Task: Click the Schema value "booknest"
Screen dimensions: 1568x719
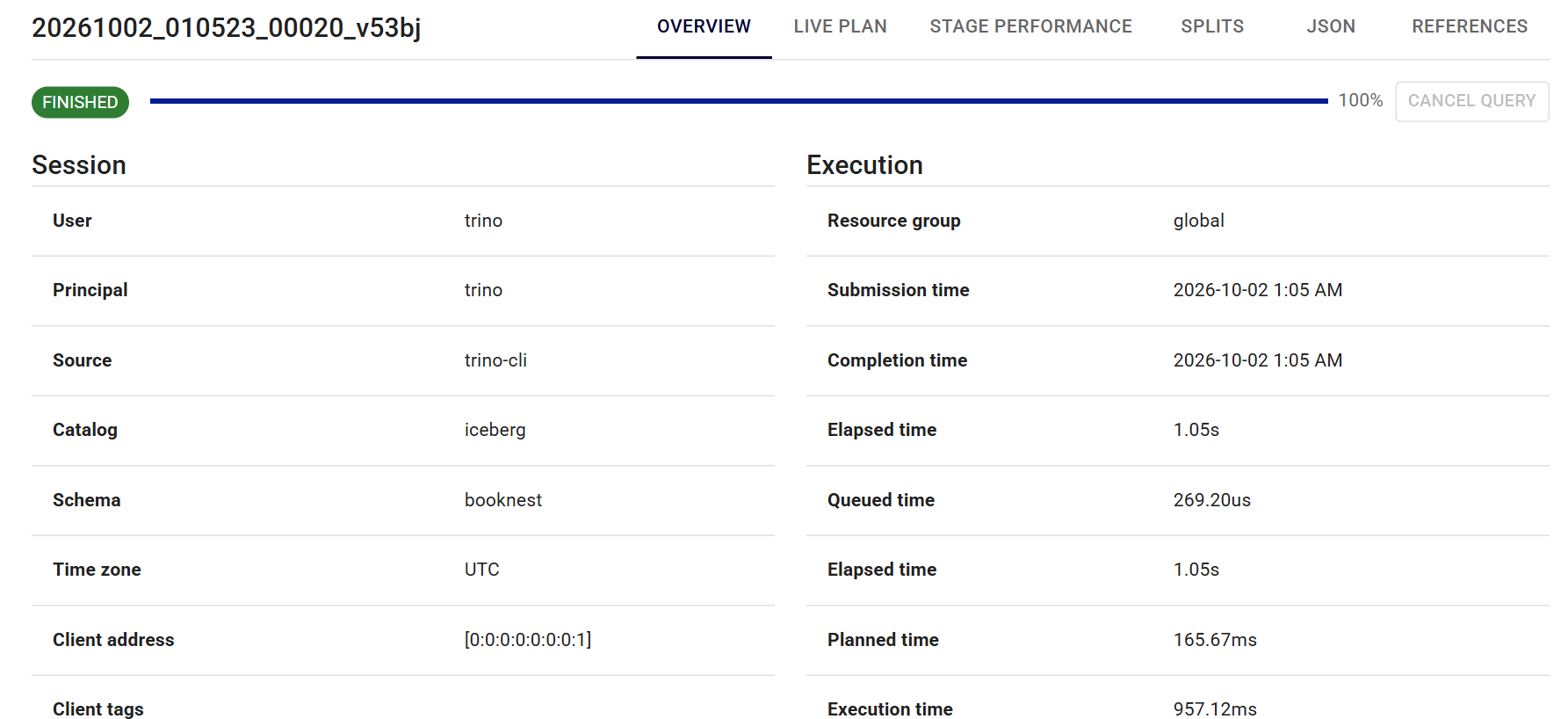Action: point(503,500)
